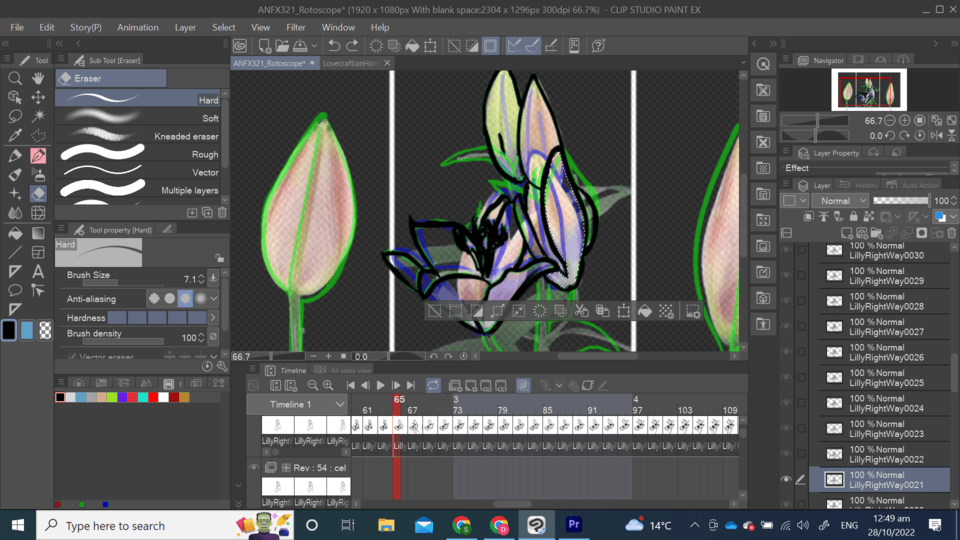This screenshot has height=540, width=960.
Task: Click Fill icon in command bar
Action: click(x=412, y=46)
